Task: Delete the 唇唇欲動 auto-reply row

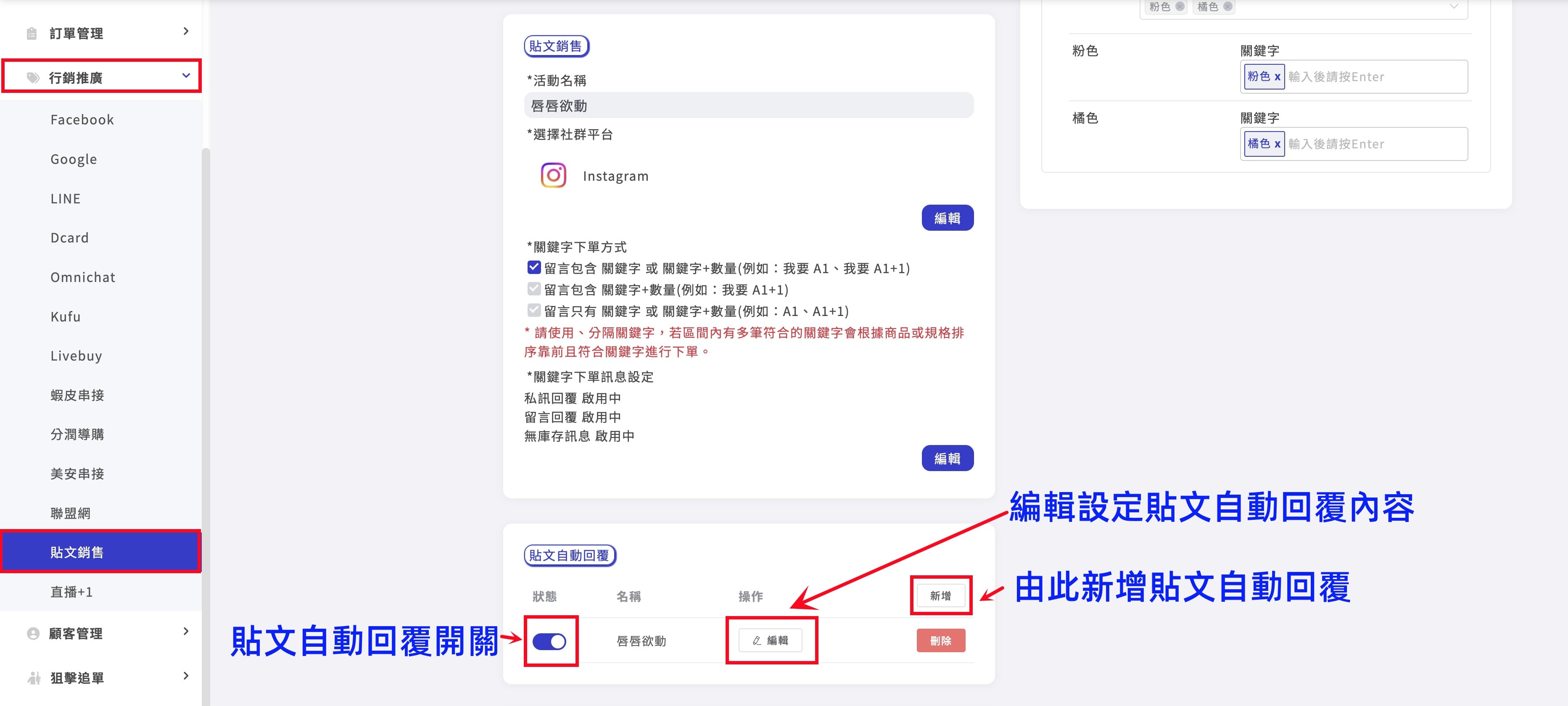Action: (940, 640)
